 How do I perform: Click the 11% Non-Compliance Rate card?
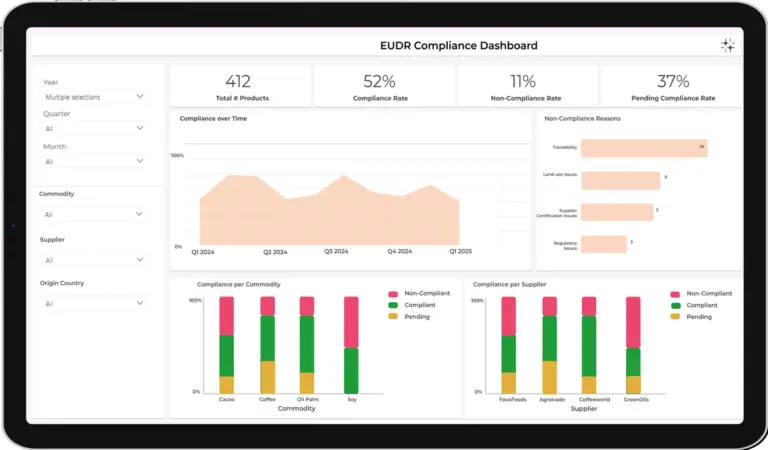click(527, 86)
